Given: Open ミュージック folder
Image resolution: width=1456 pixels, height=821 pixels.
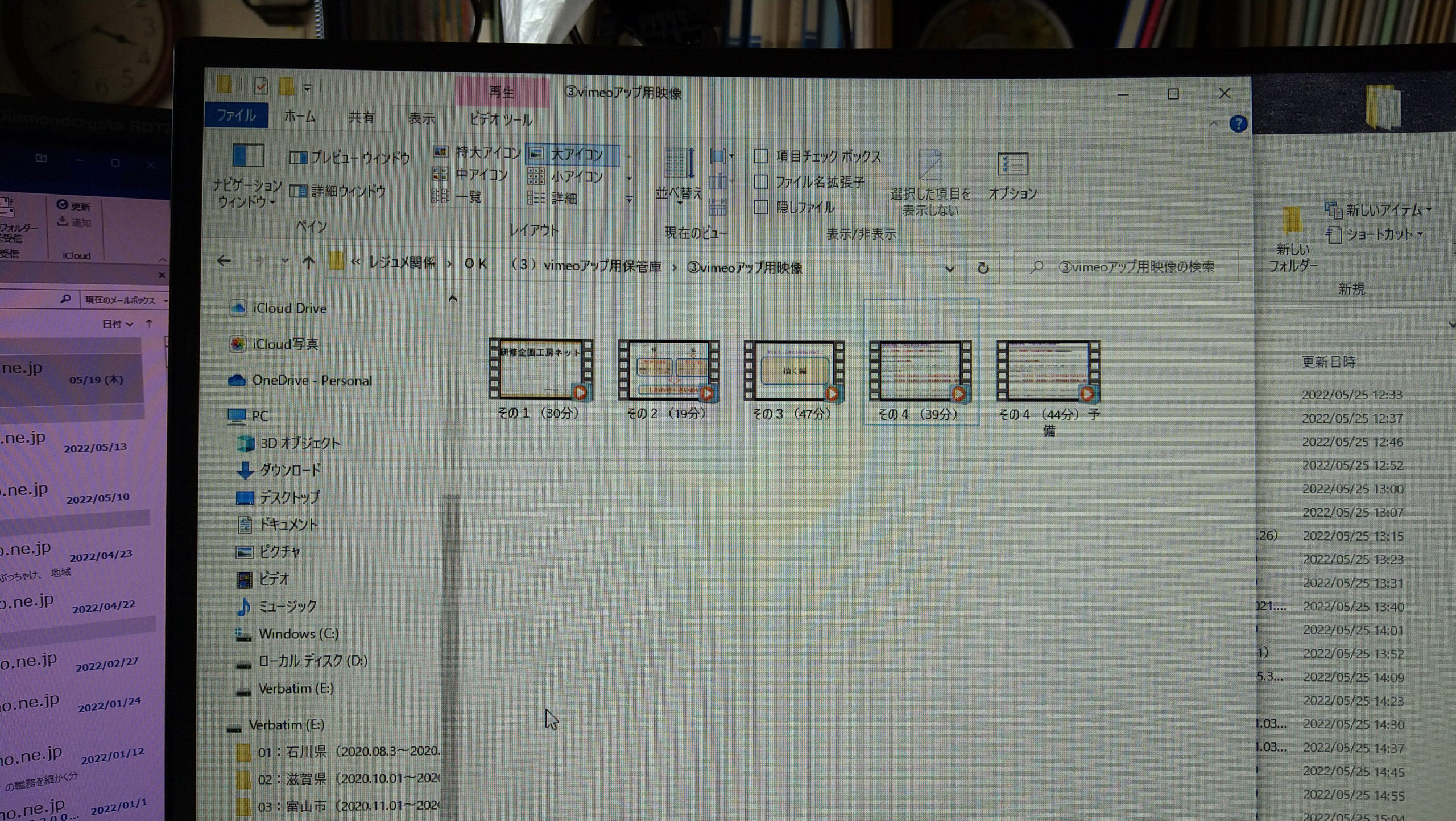Looking at the screenshot, I should (276, 607).
